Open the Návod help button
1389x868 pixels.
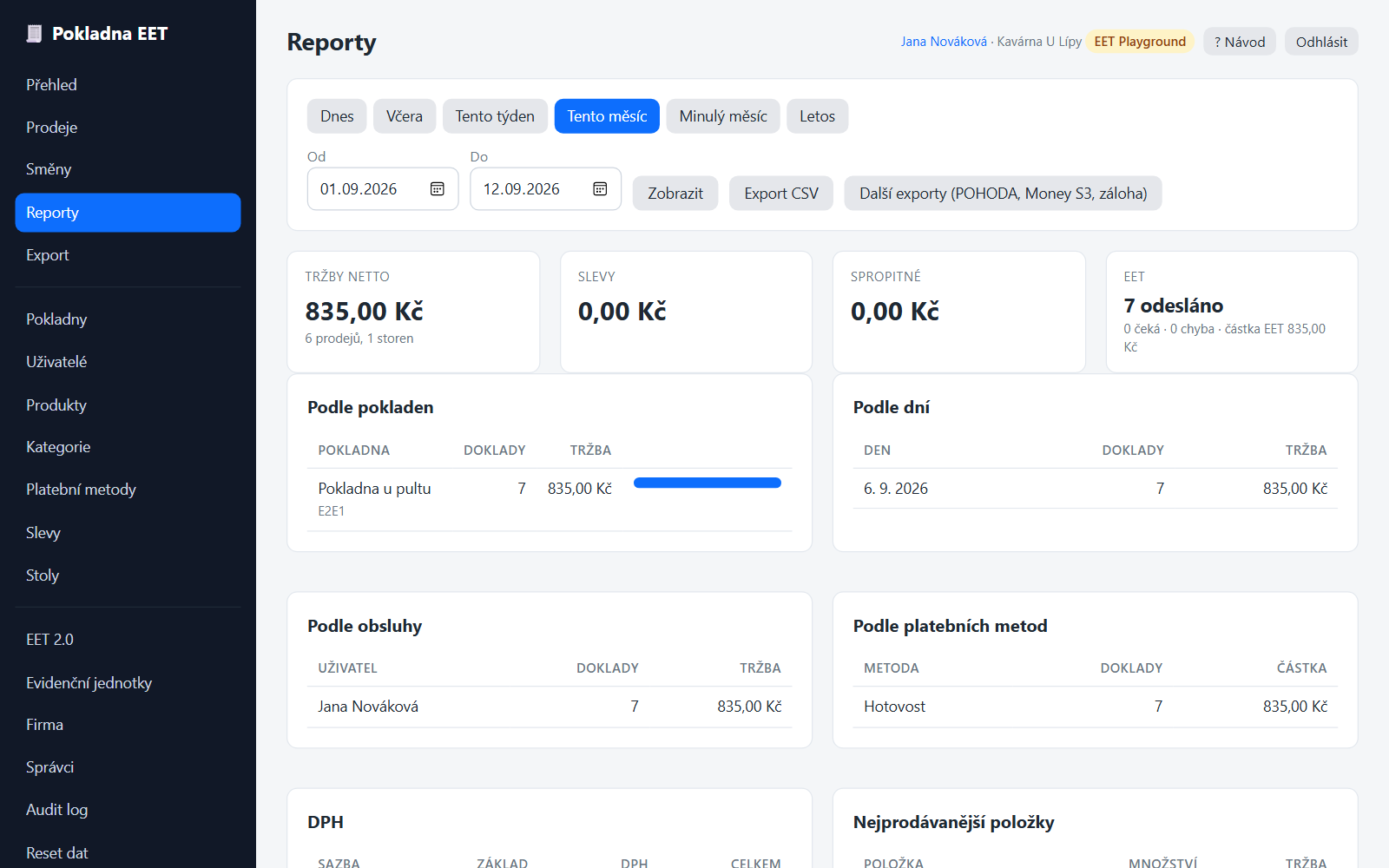point(1240,42)
